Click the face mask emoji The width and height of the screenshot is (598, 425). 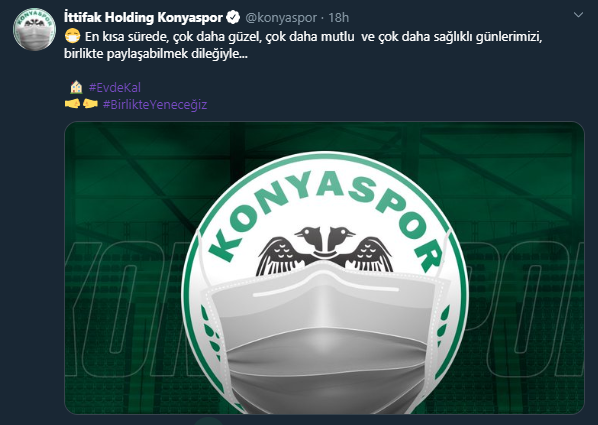tap(72, 36)
